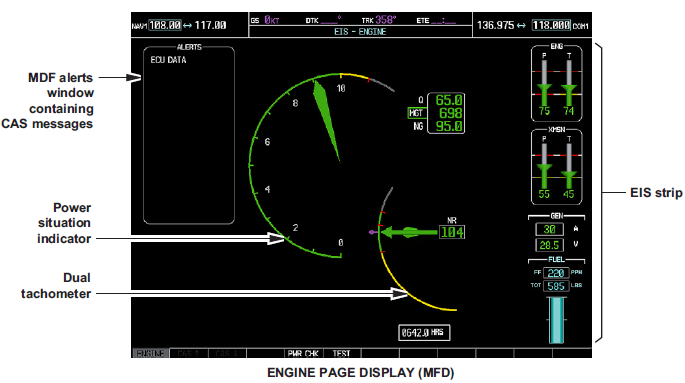685x383 pixels.
Task: Click the NR 104 readout box
Action: [452, 232]
